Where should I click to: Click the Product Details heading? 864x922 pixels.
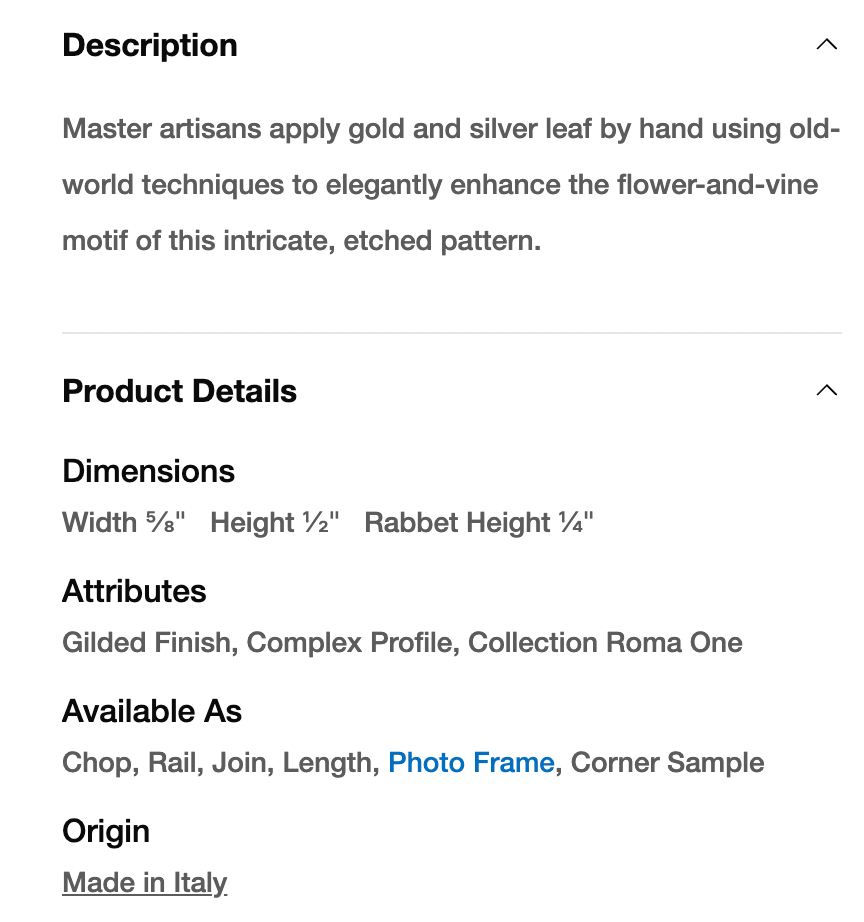[x=180, y=391]
